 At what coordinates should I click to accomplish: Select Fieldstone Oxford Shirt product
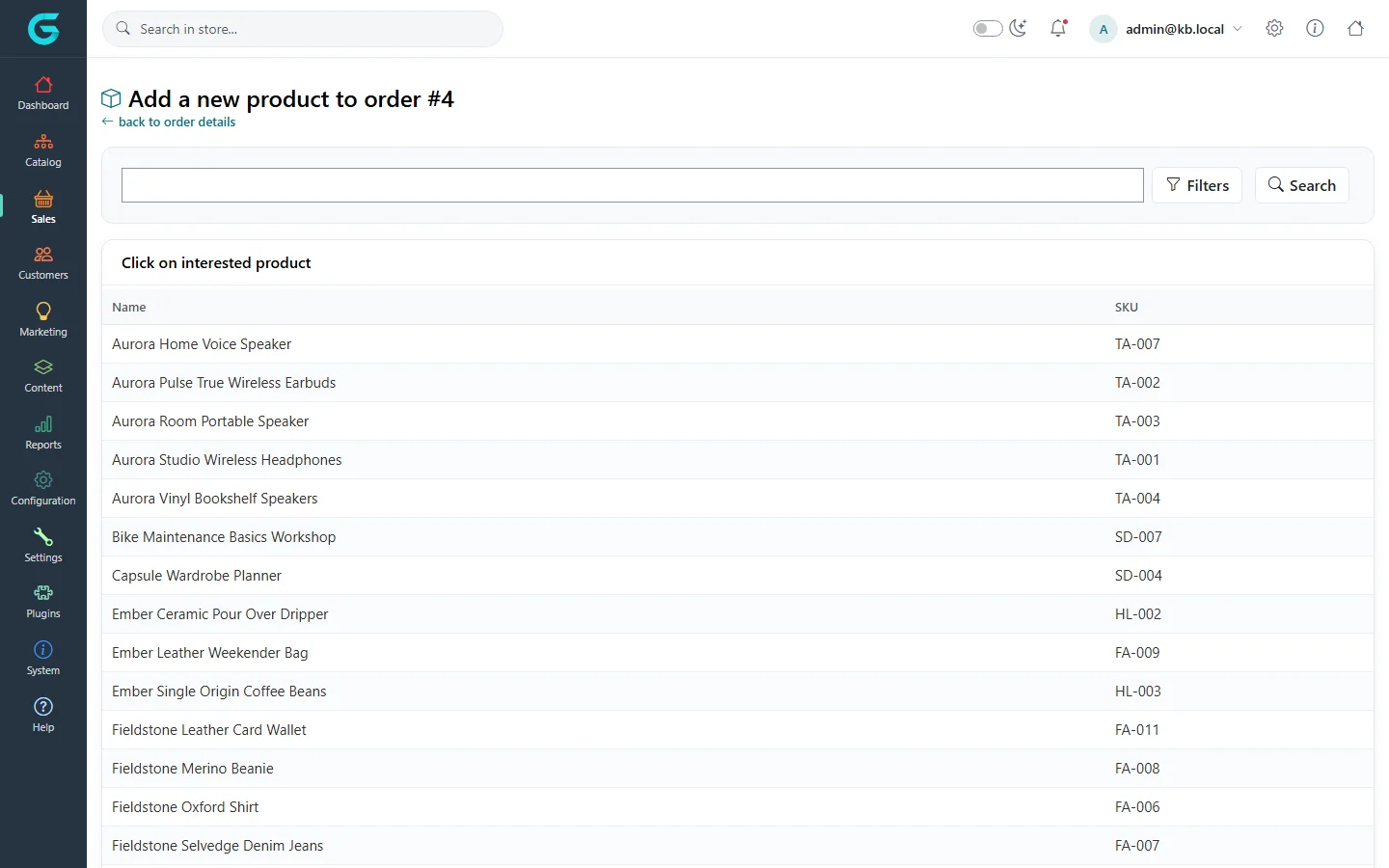pyautogui.click(x=738, y=807)
